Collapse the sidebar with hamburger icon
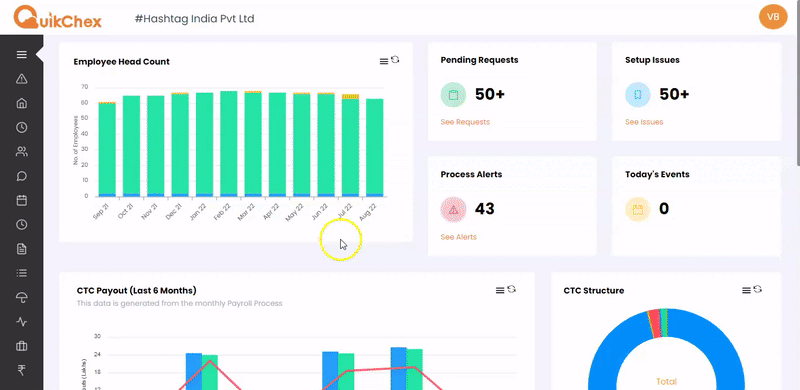The image size is (800, 390). 21,55
